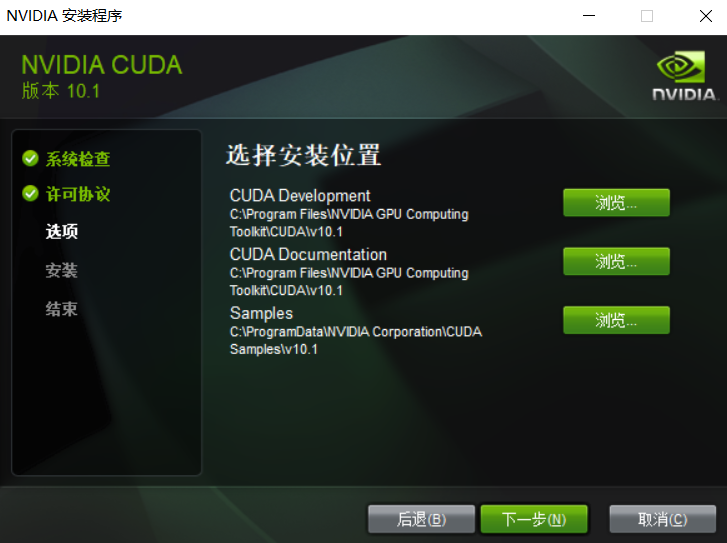
Task: Click the NVIDIA eye logo icon
Action: click(x=681, y=67)
